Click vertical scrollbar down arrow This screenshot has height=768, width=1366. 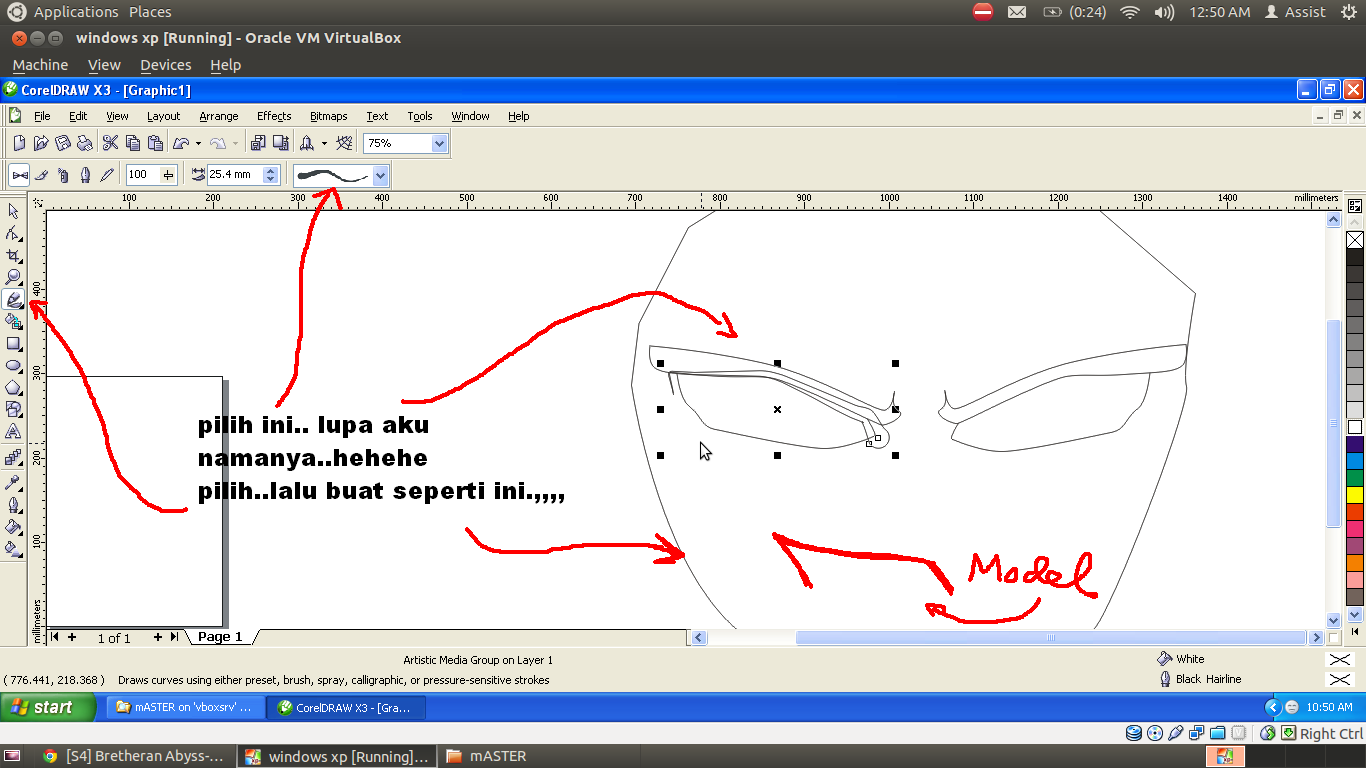[x=1333, y=620]
